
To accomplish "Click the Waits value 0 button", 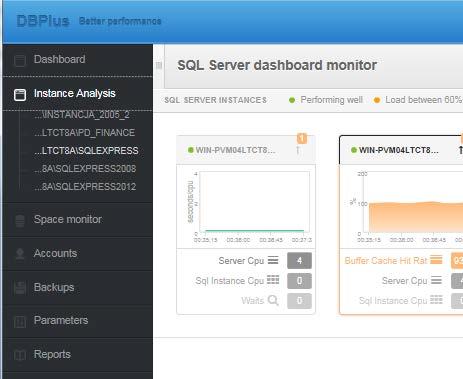I will 299,301.
